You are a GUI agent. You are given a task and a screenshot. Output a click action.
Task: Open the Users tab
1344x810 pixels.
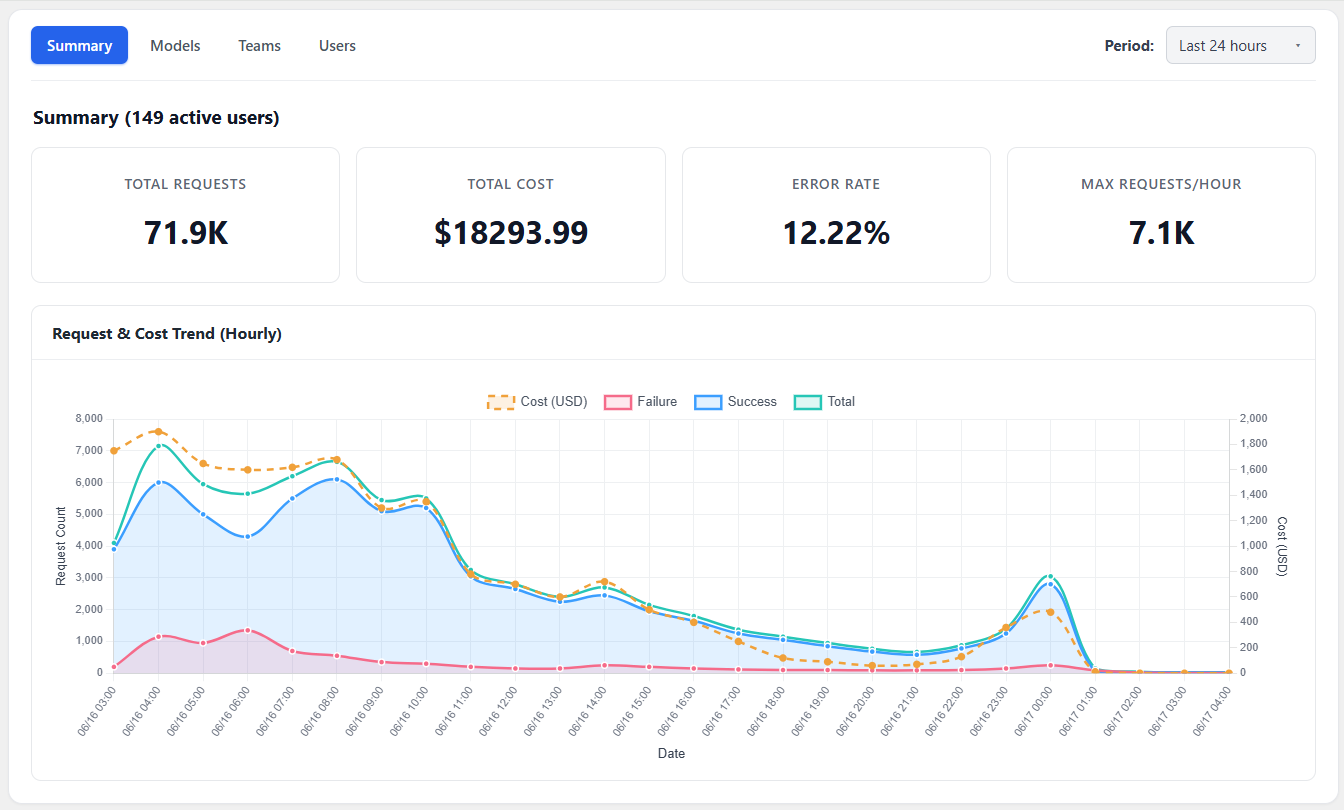point(337,45)
